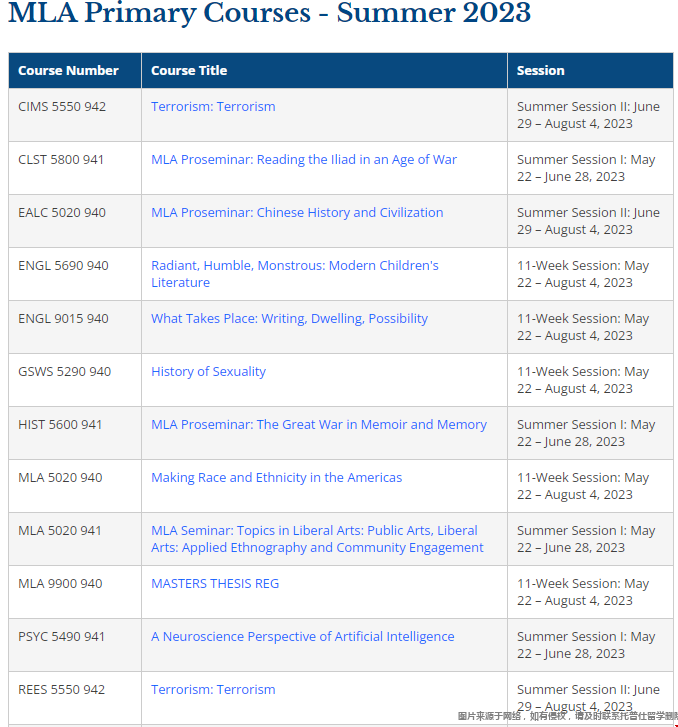Click the MASTERS THESIS REG link
678x727 pixels.
(215, 584)
